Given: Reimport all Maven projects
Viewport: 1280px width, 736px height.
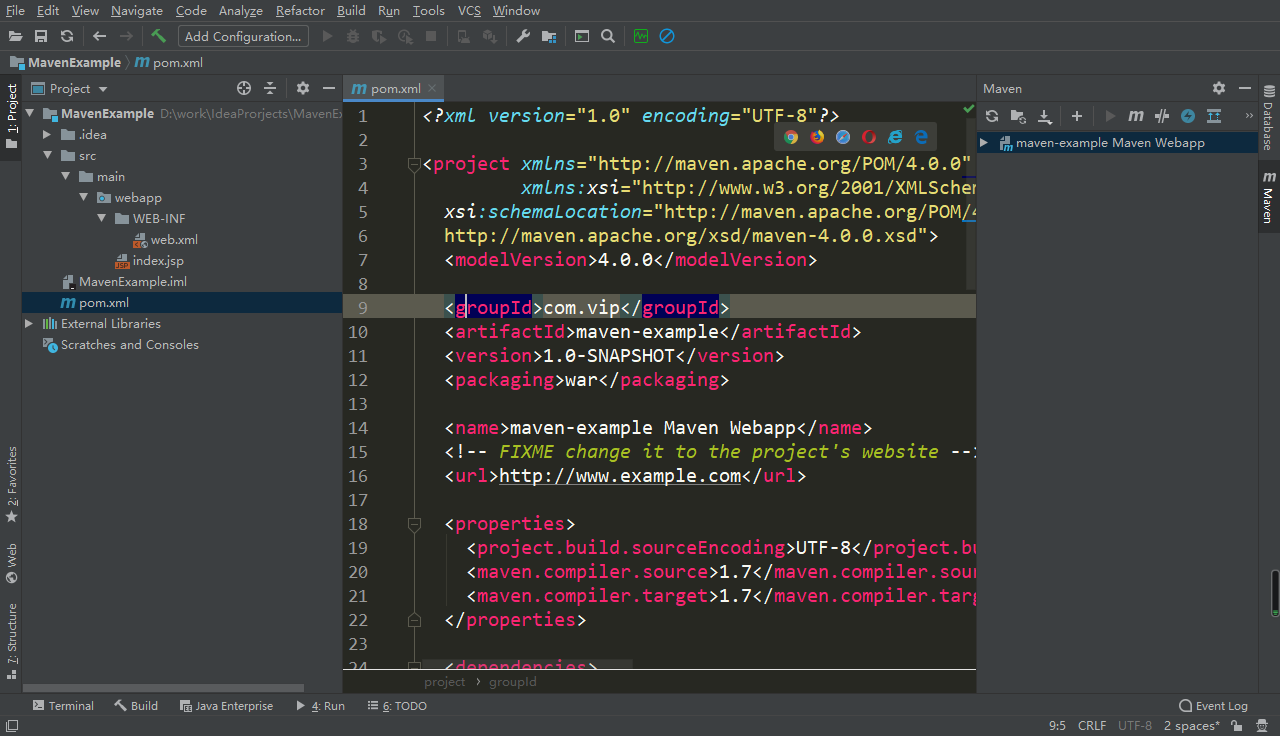Looking at the screenshot, I should click(x=992, y=116).
